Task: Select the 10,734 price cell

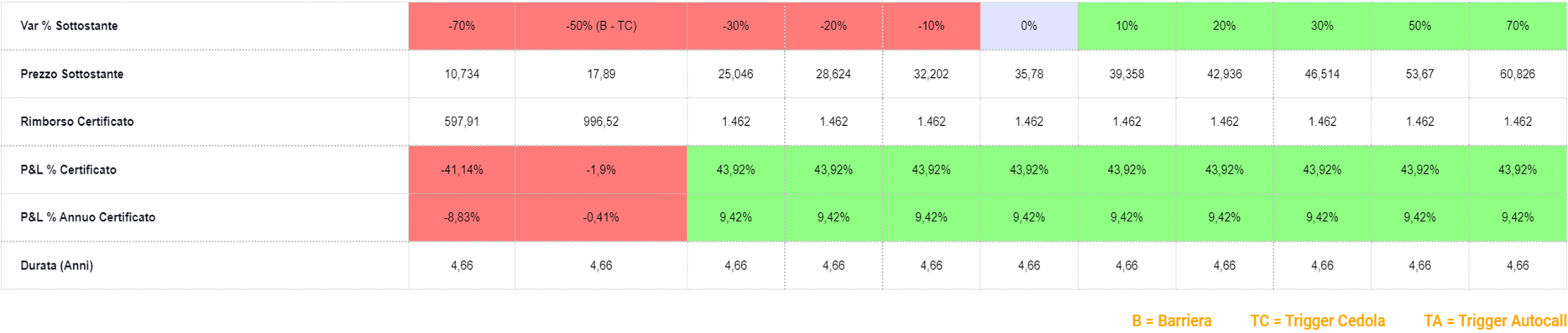Action: pos(462,74)
